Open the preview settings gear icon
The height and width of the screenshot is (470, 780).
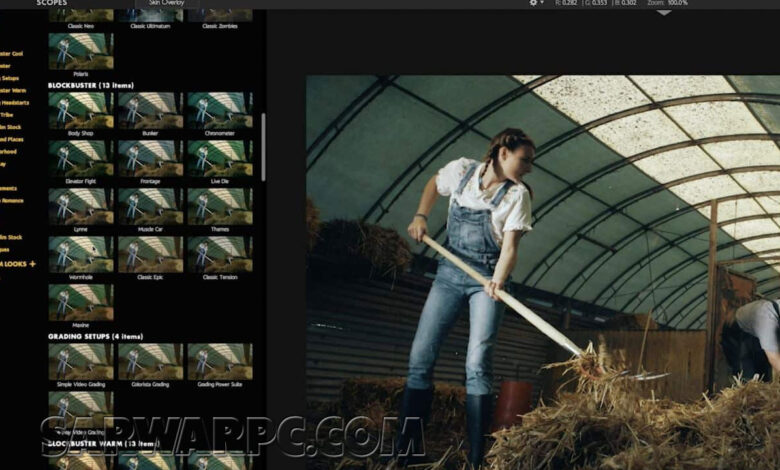tap(533, 3)
